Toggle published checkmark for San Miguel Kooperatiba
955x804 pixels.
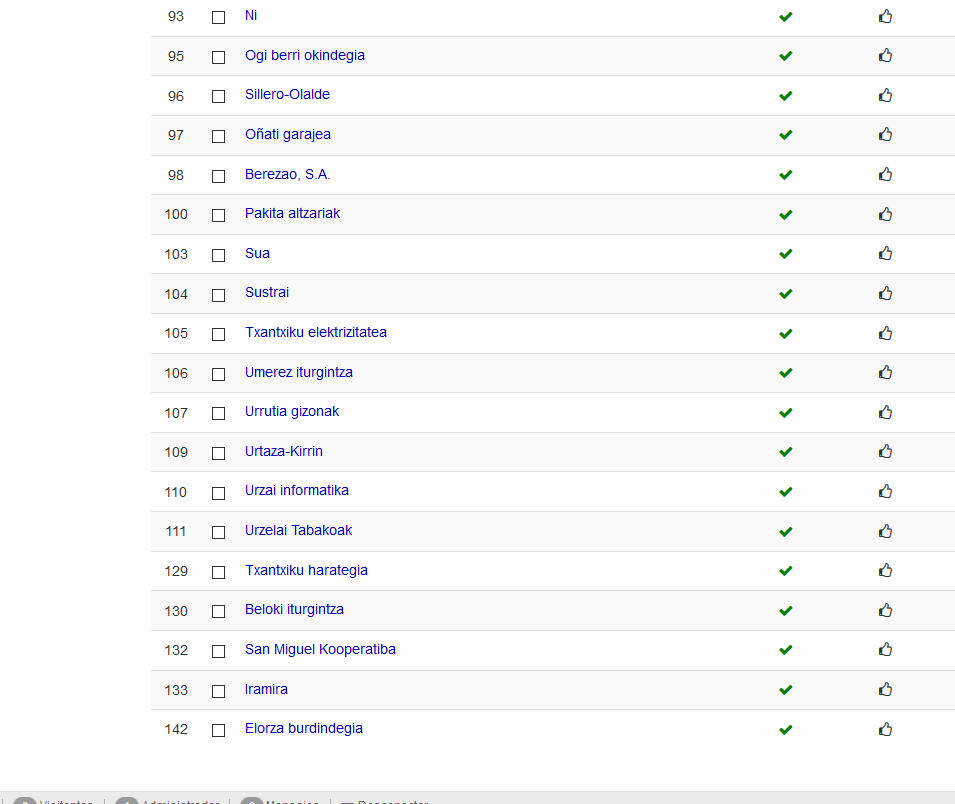point(786,650)
